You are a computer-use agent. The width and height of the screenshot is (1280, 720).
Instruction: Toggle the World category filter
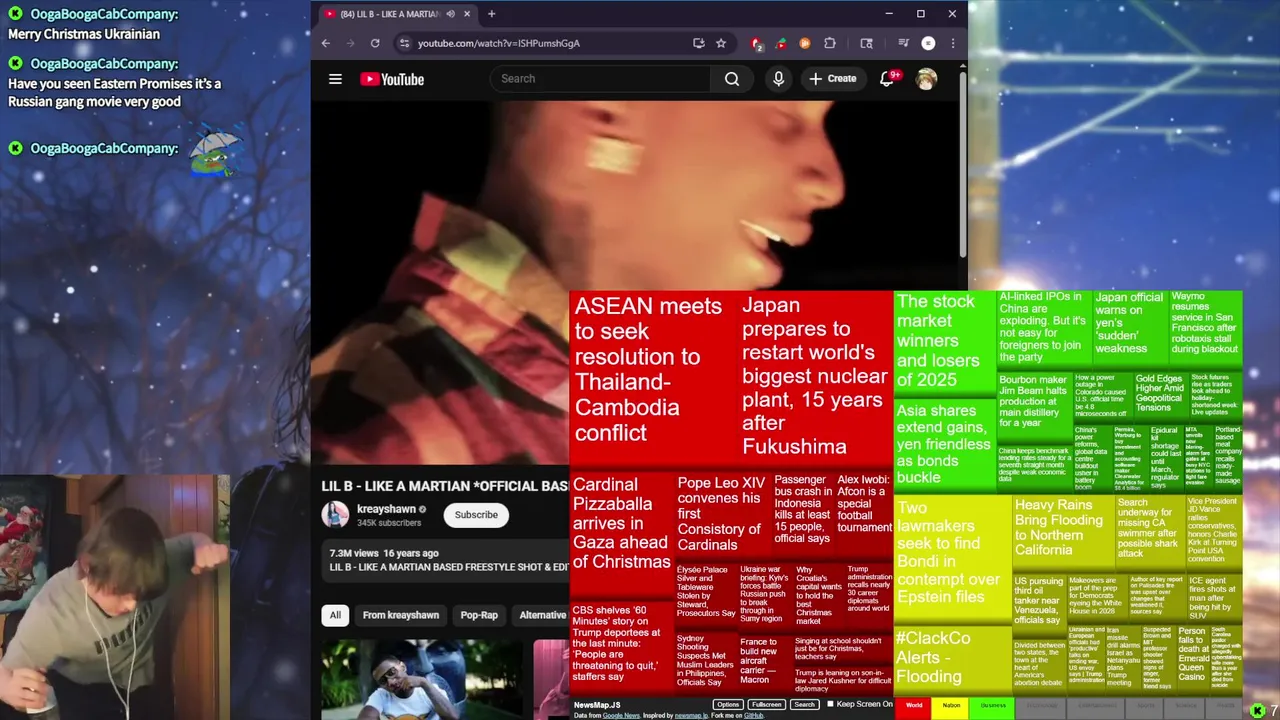pos(914,706)
